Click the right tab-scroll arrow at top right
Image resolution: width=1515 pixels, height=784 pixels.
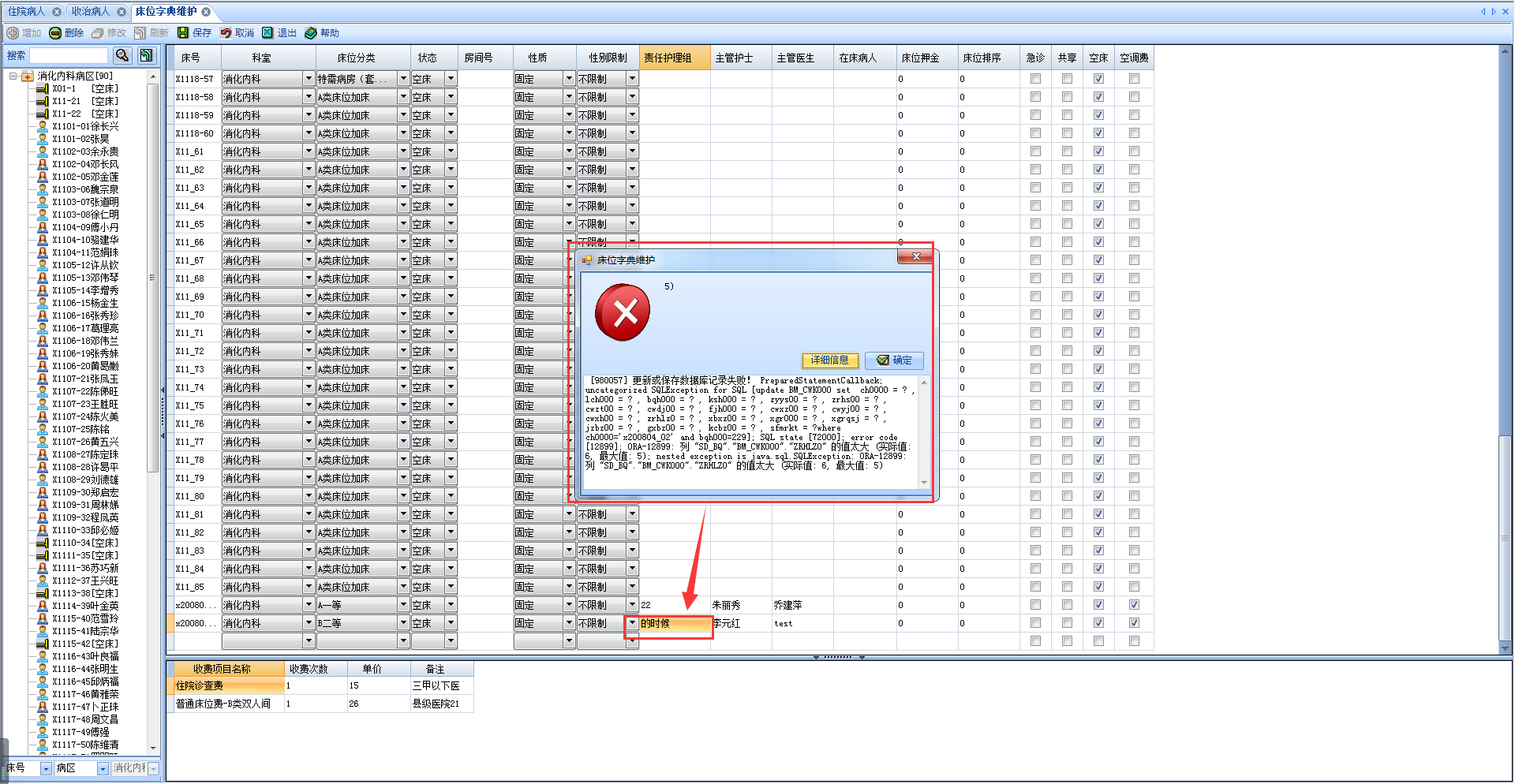[x=1494, y=12]
